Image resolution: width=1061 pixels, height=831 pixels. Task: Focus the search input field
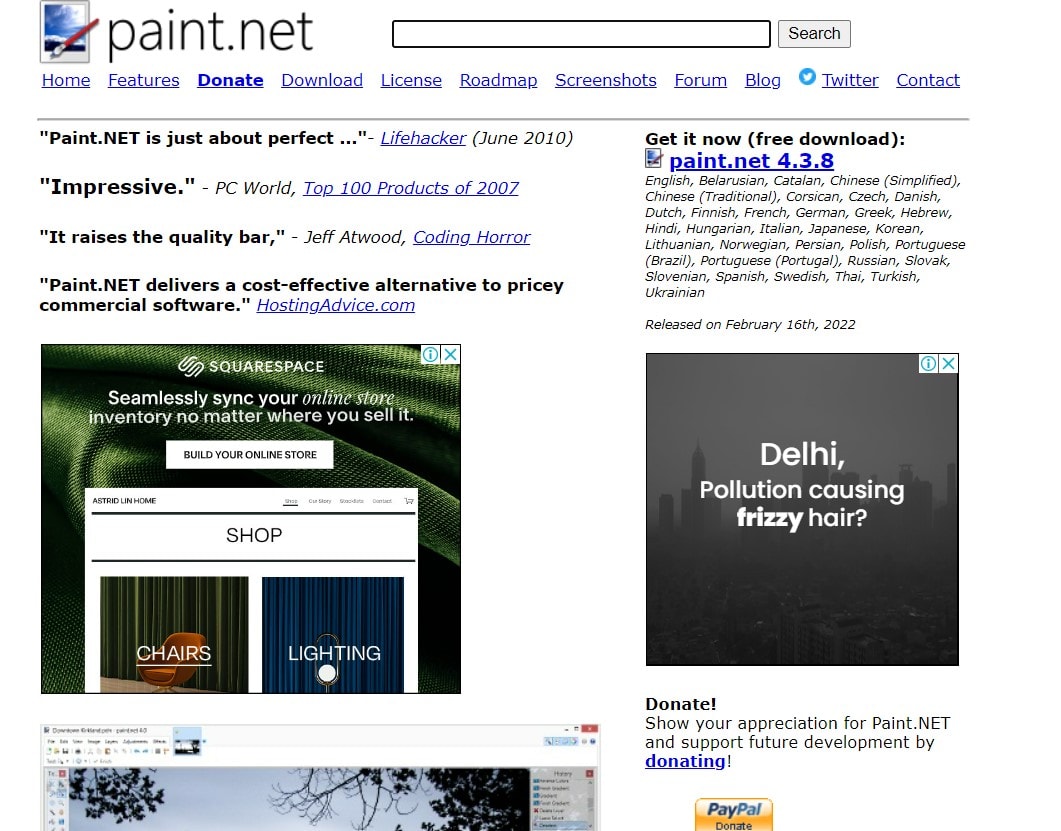coord(581,34)
